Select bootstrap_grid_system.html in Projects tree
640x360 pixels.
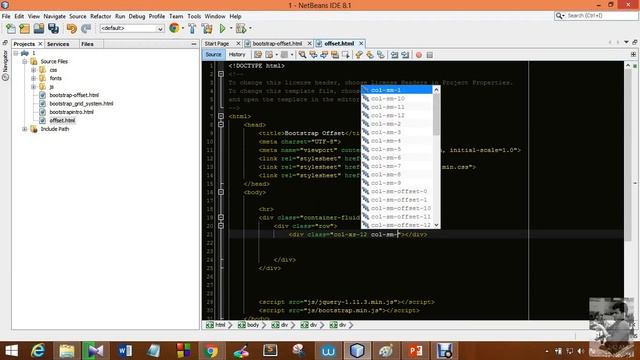click(x=81, y=104)
